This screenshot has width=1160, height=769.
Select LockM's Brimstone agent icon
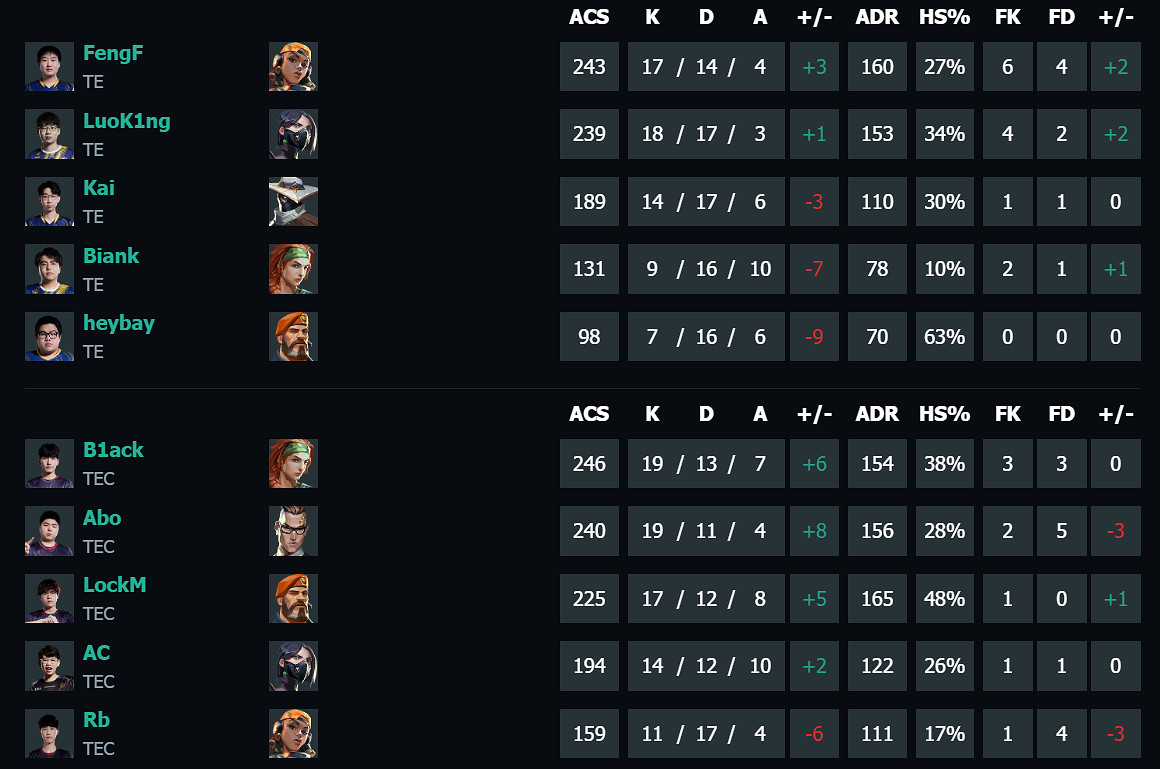click(x=293, y=599)
